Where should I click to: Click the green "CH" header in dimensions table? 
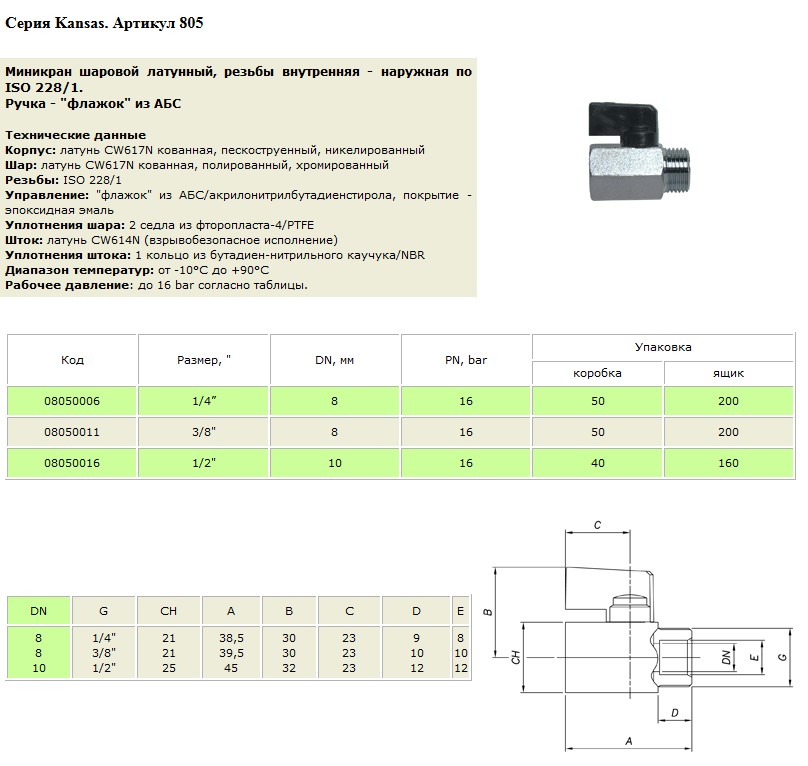[x=169, y=610]
